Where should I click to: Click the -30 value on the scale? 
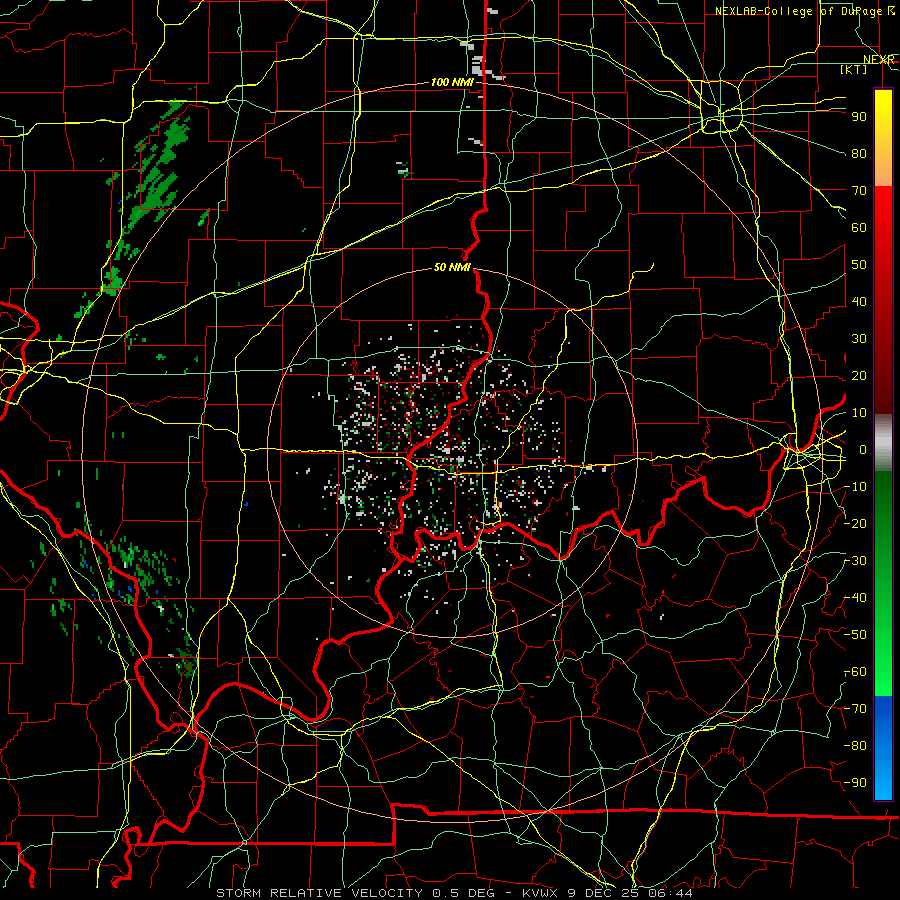tap(856, 561)
